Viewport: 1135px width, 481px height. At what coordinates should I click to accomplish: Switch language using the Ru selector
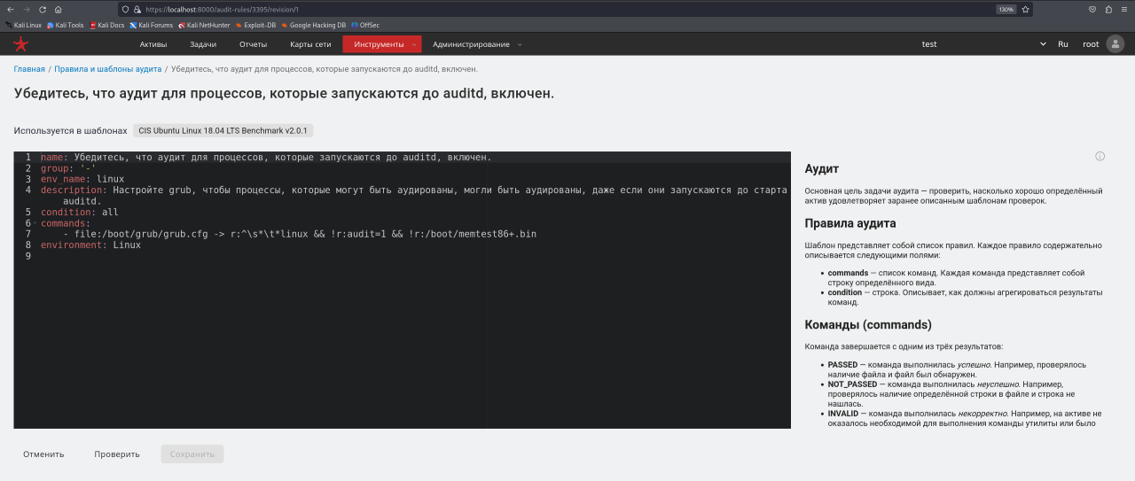1063,44
